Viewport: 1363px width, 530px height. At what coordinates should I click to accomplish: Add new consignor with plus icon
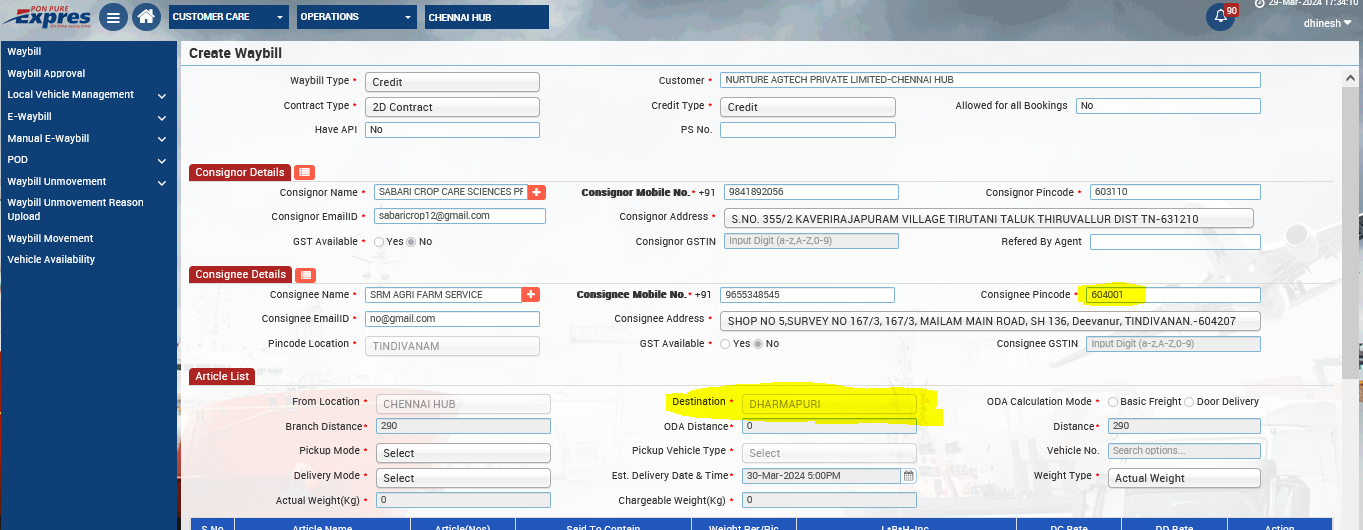click(x=536, y=192)
